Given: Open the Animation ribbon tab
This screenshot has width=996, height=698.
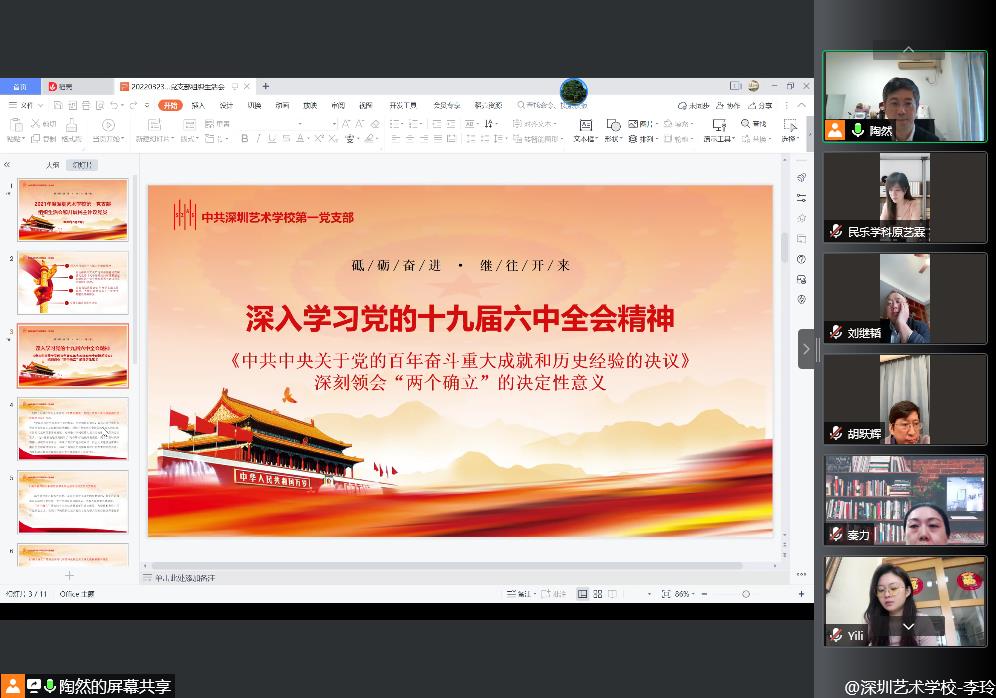Looking at the screenshot, I should pos(282,105).
